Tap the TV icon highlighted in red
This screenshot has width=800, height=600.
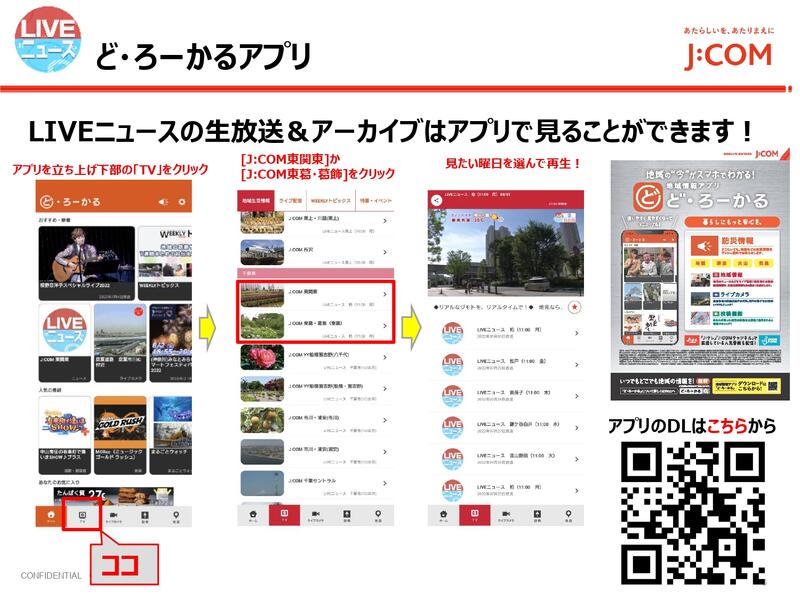tap(82, 515)
